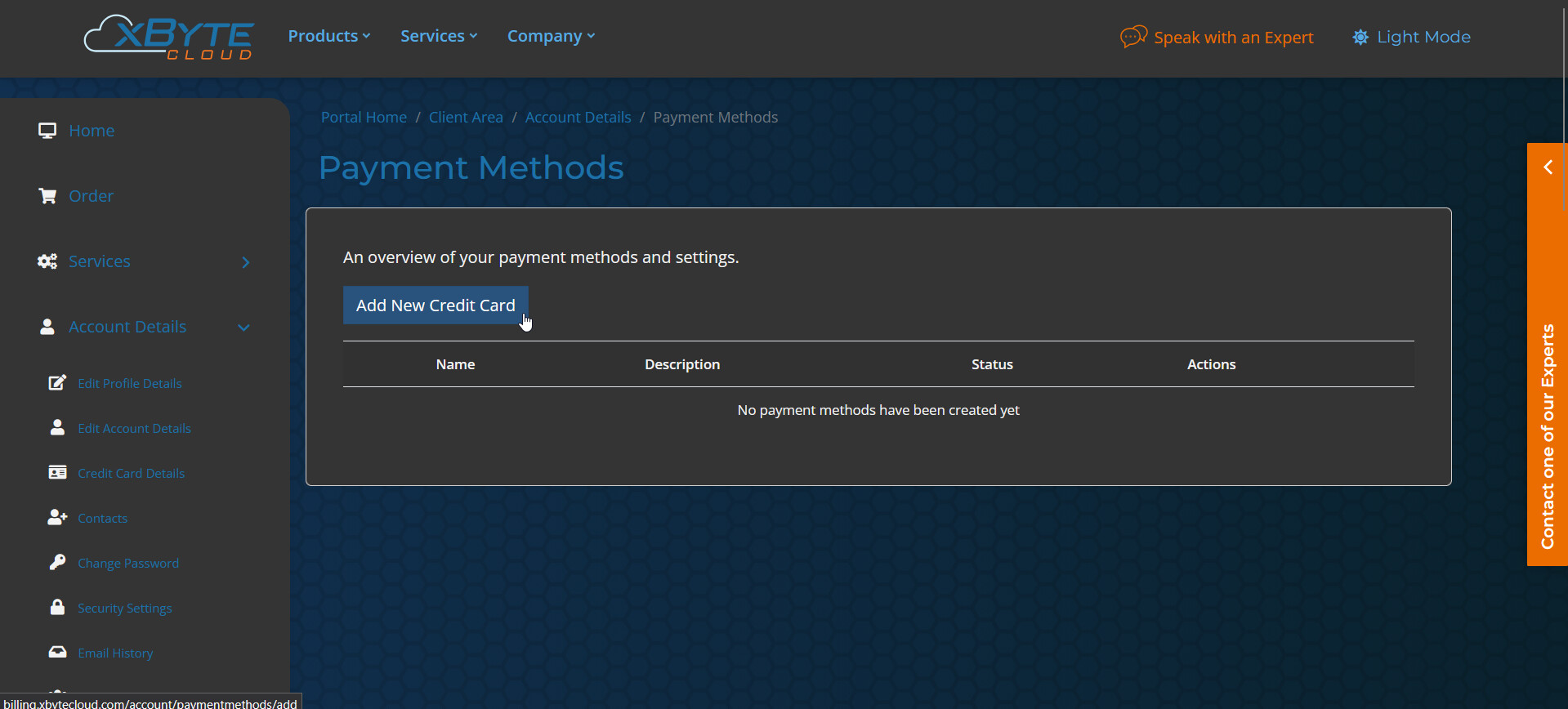The height and width of the screenshot is (709, 1568).
Task: Click the xByte Cloud logo
Action: [169, 38]
